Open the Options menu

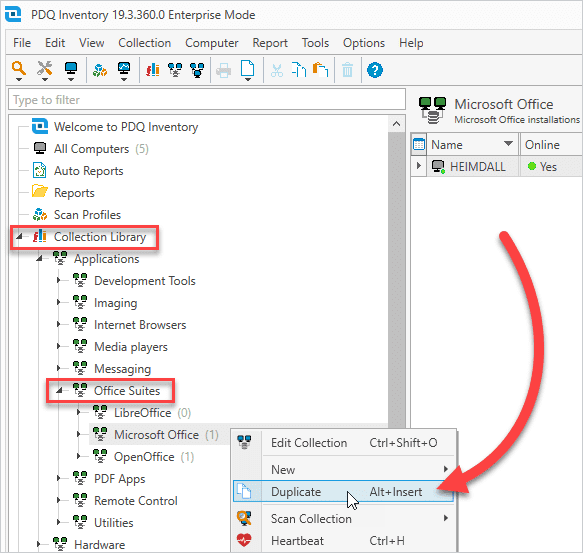pyautogui.click(x=364, y=43)
